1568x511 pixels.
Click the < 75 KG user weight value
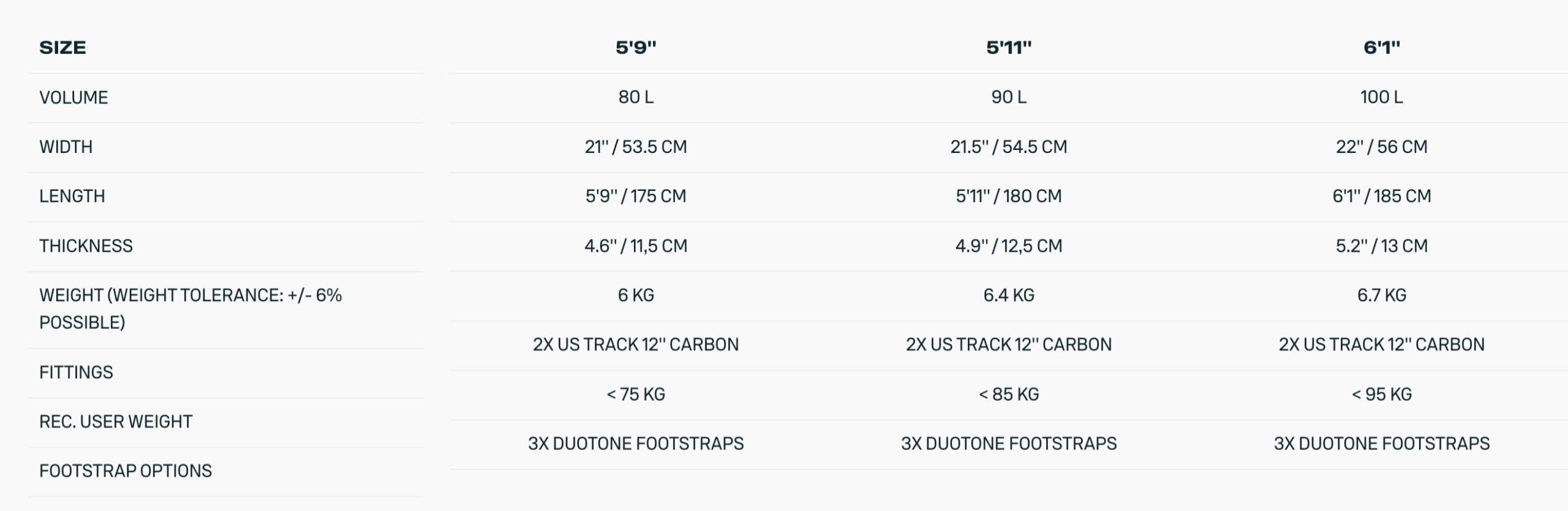[x=636, y=394]
